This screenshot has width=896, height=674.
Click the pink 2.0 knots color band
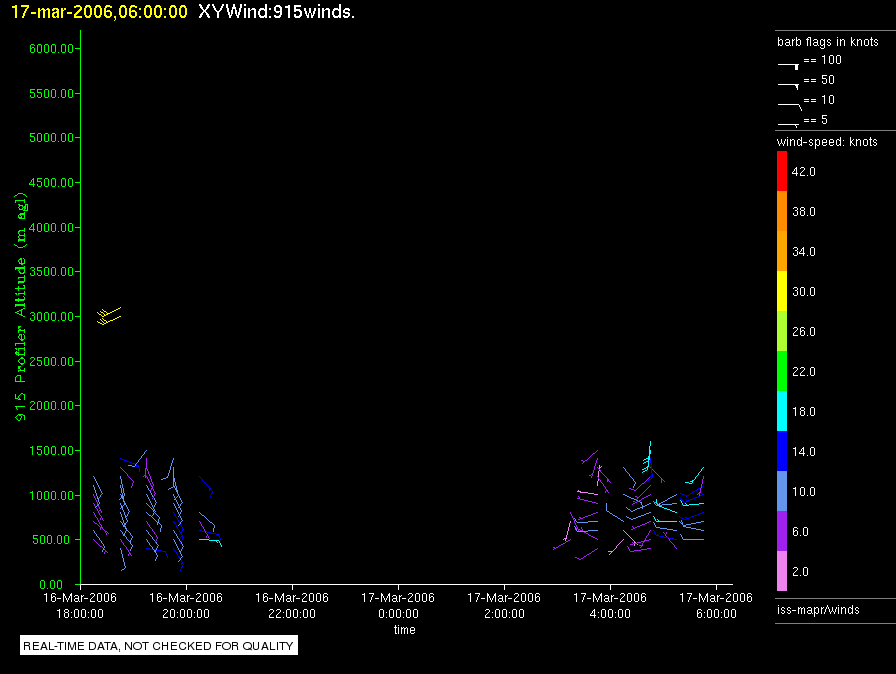(782, 571)
